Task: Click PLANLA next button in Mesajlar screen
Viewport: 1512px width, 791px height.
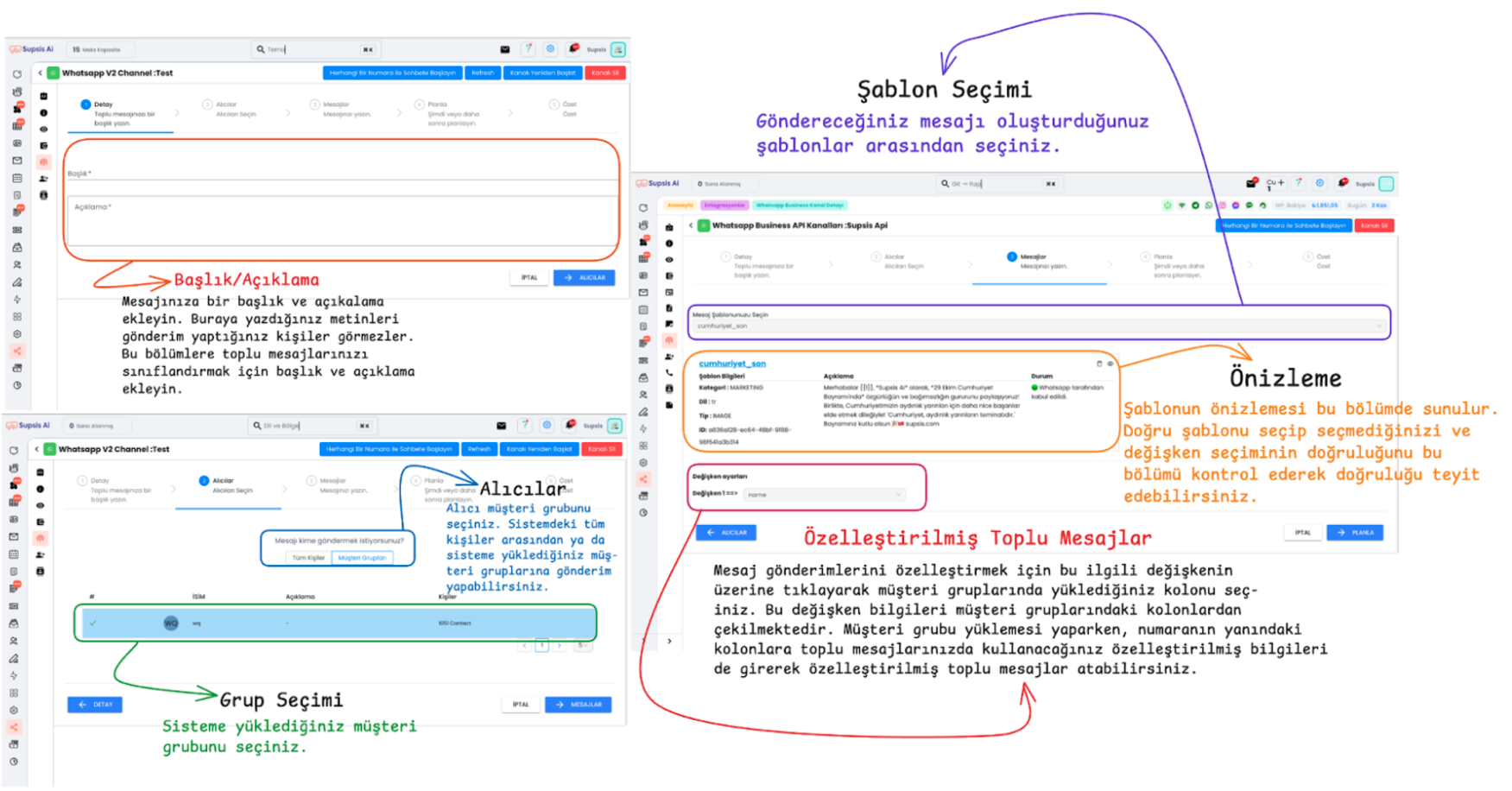Action: (1355, 533)
